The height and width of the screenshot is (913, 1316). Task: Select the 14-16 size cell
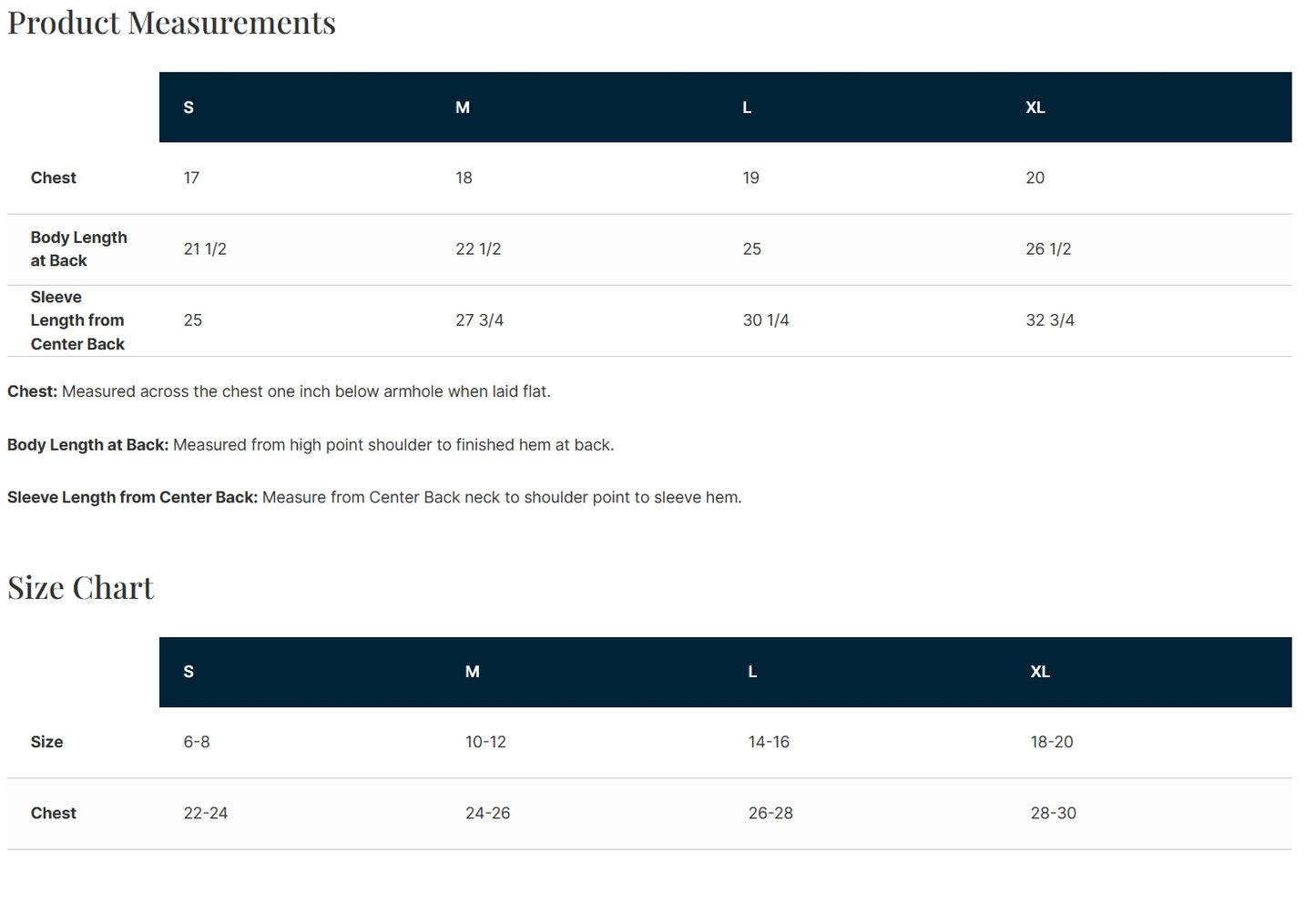tap(769, 742)
